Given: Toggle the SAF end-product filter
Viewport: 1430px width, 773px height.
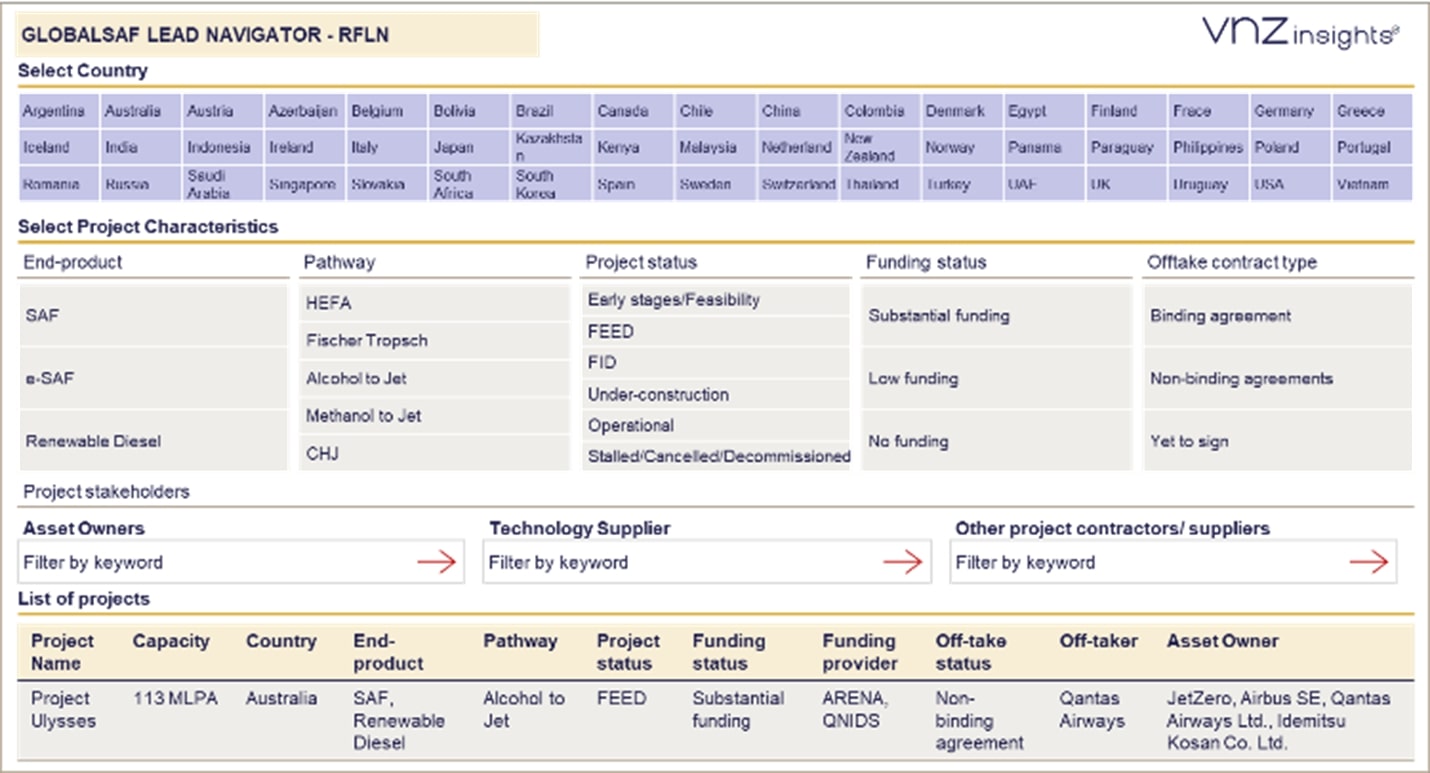Looking at the screenshot, I should (x=150, y=315).
